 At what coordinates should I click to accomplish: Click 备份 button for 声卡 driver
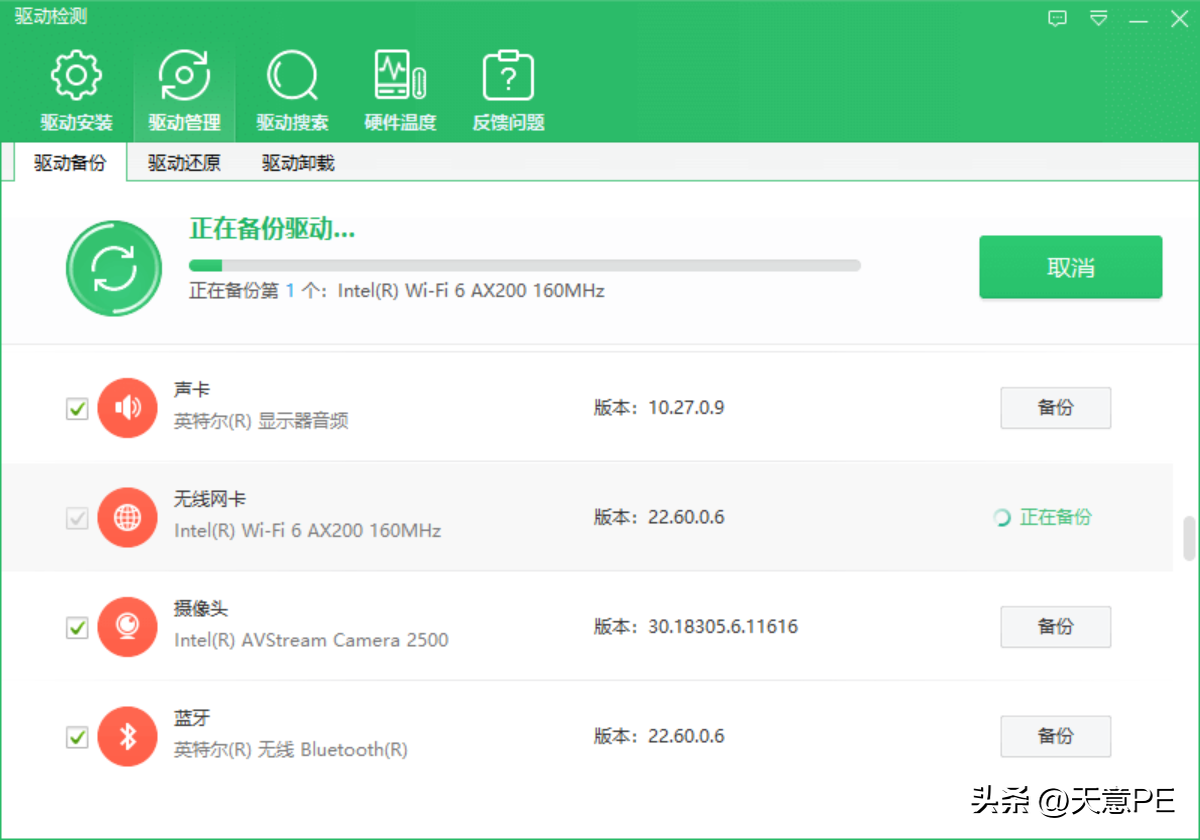[x=1055, y=408]
